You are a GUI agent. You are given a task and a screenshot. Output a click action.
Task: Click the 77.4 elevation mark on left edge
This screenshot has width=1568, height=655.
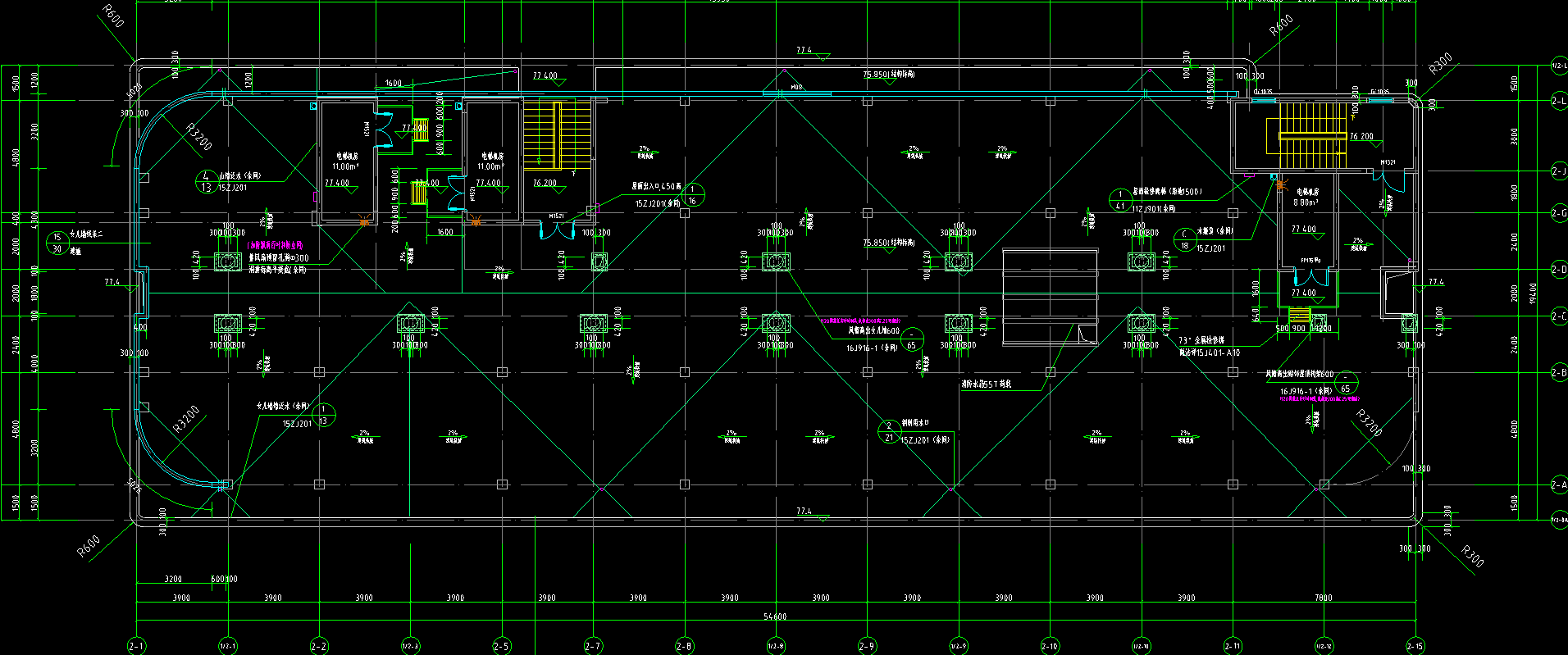pyautogui.click(x=112, y=281)
